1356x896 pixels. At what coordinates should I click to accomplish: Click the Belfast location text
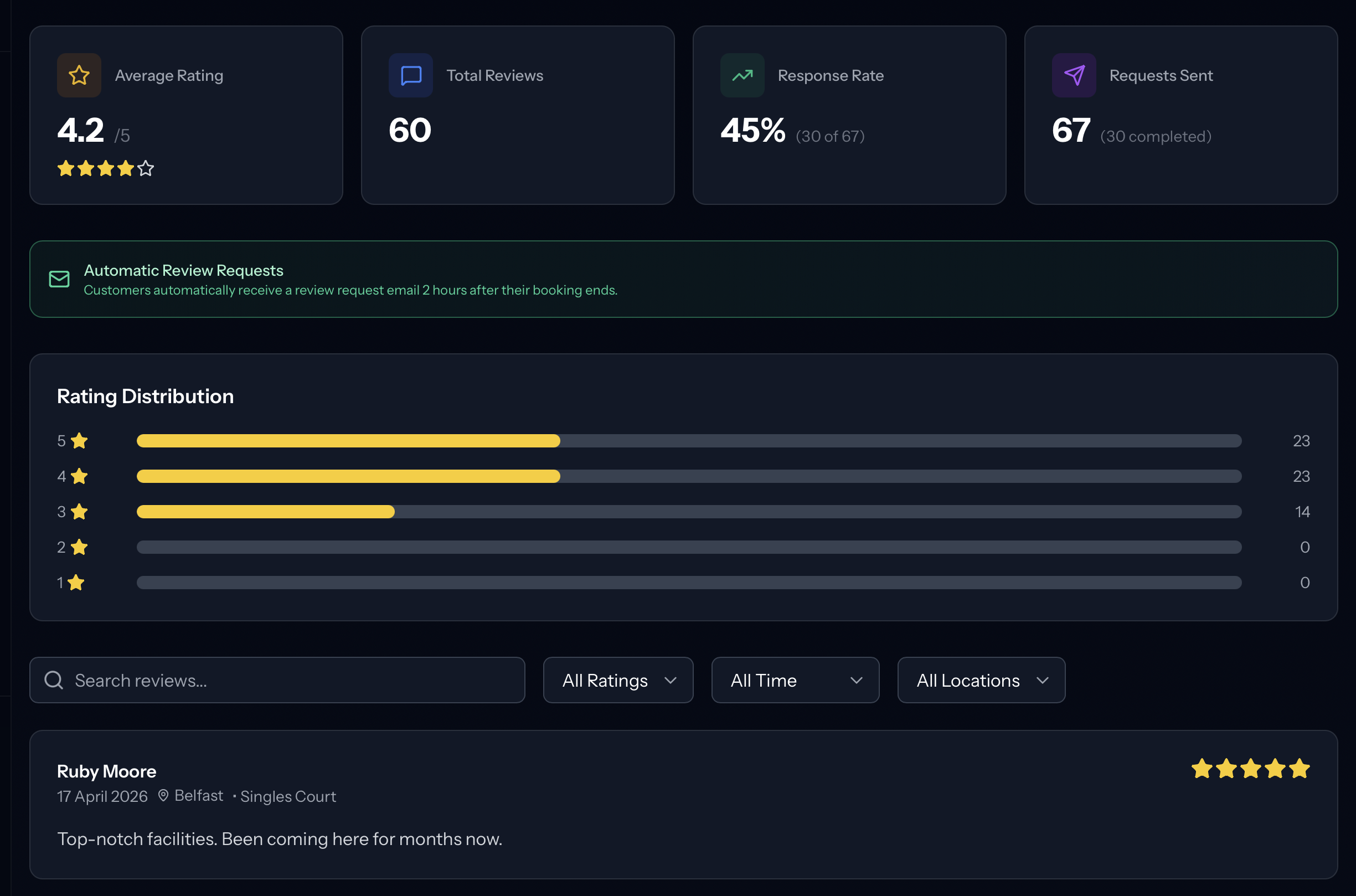pyautogui.click(x=199, y=795)
